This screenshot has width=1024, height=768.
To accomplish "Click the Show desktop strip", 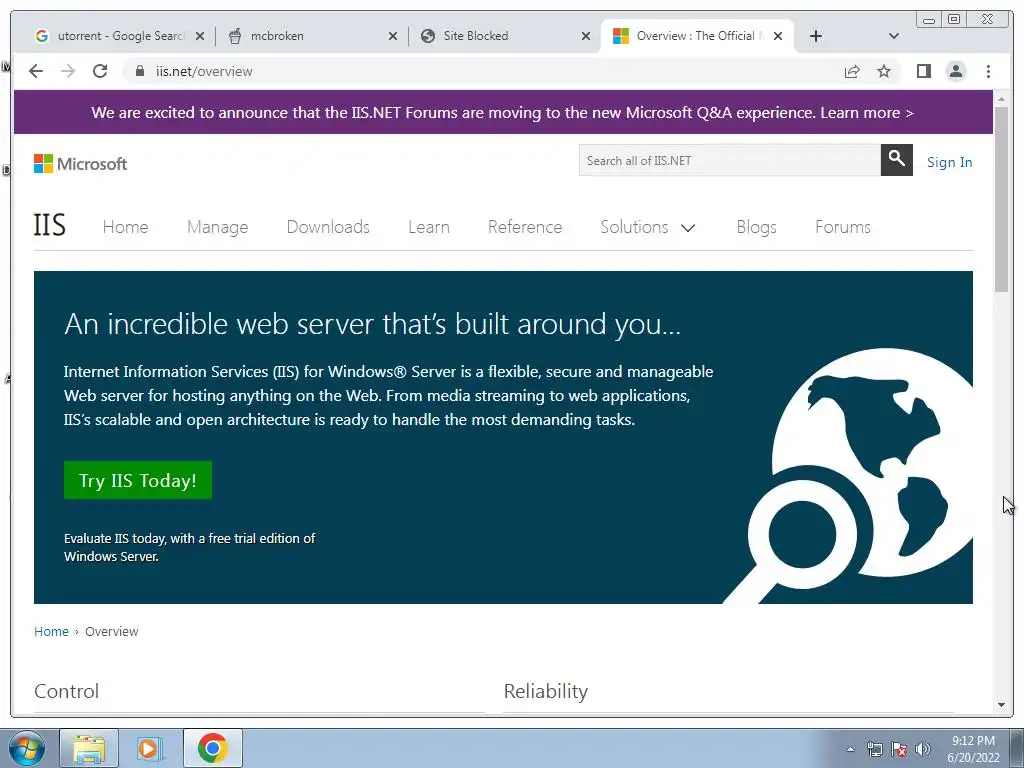I will 1016,748.
